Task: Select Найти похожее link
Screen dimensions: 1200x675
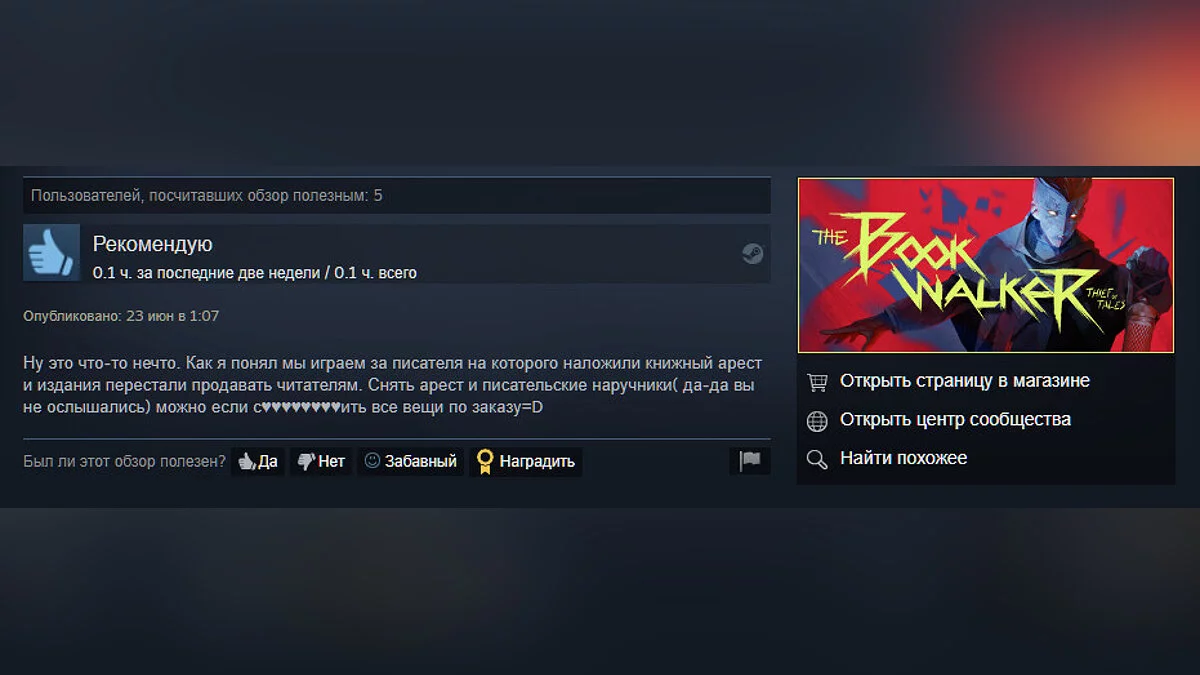Action: [903, 458]
